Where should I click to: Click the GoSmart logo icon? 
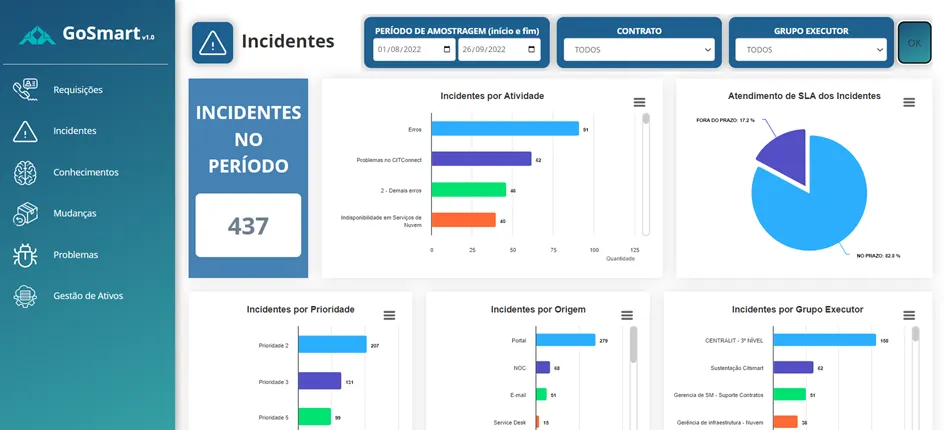pyautogui.click(x=37, y=36)
